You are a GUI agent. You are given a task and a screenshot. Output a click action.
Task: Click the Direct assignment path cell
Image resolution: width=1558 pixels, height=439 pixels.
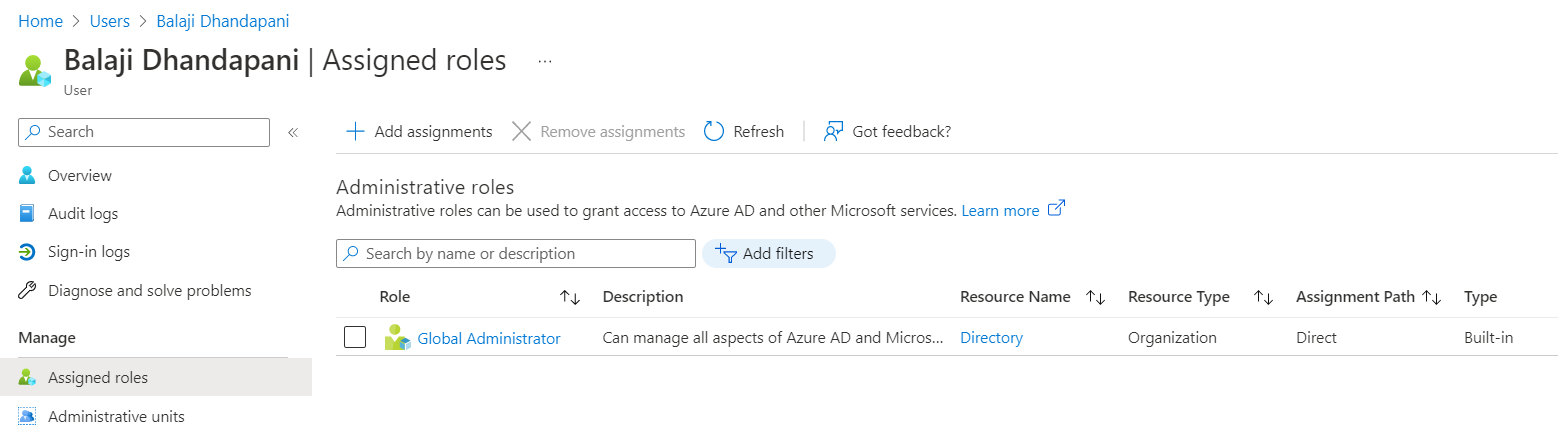[1316, 338]
